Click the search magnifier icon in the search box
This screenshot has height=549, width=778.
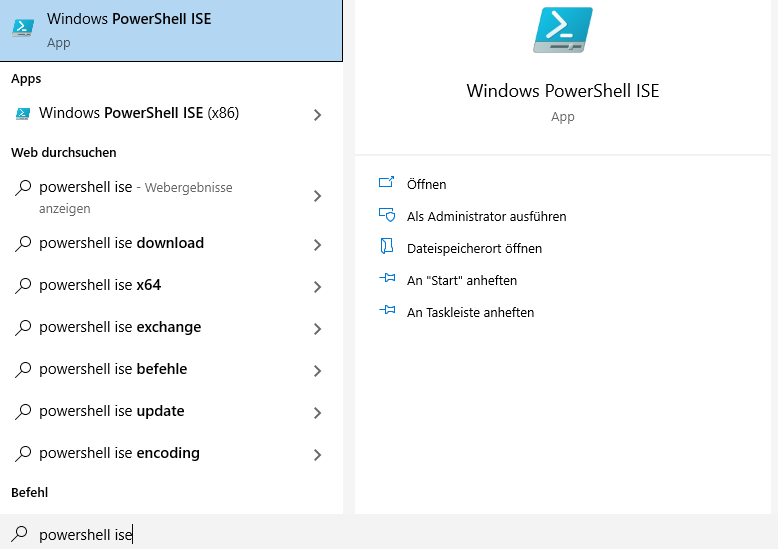pyautogui.click(x=20, y=534)
